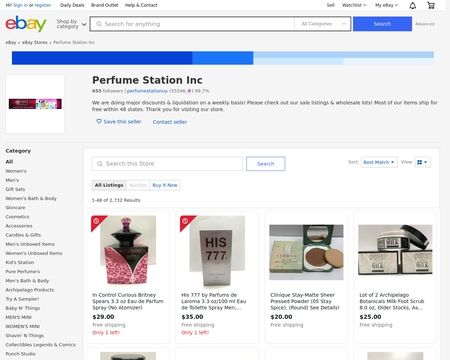Viewport: 450px width, 360px height.
Task: Open Lot of 2 Archipelago Botanicals title
Action: coord(392,301)
